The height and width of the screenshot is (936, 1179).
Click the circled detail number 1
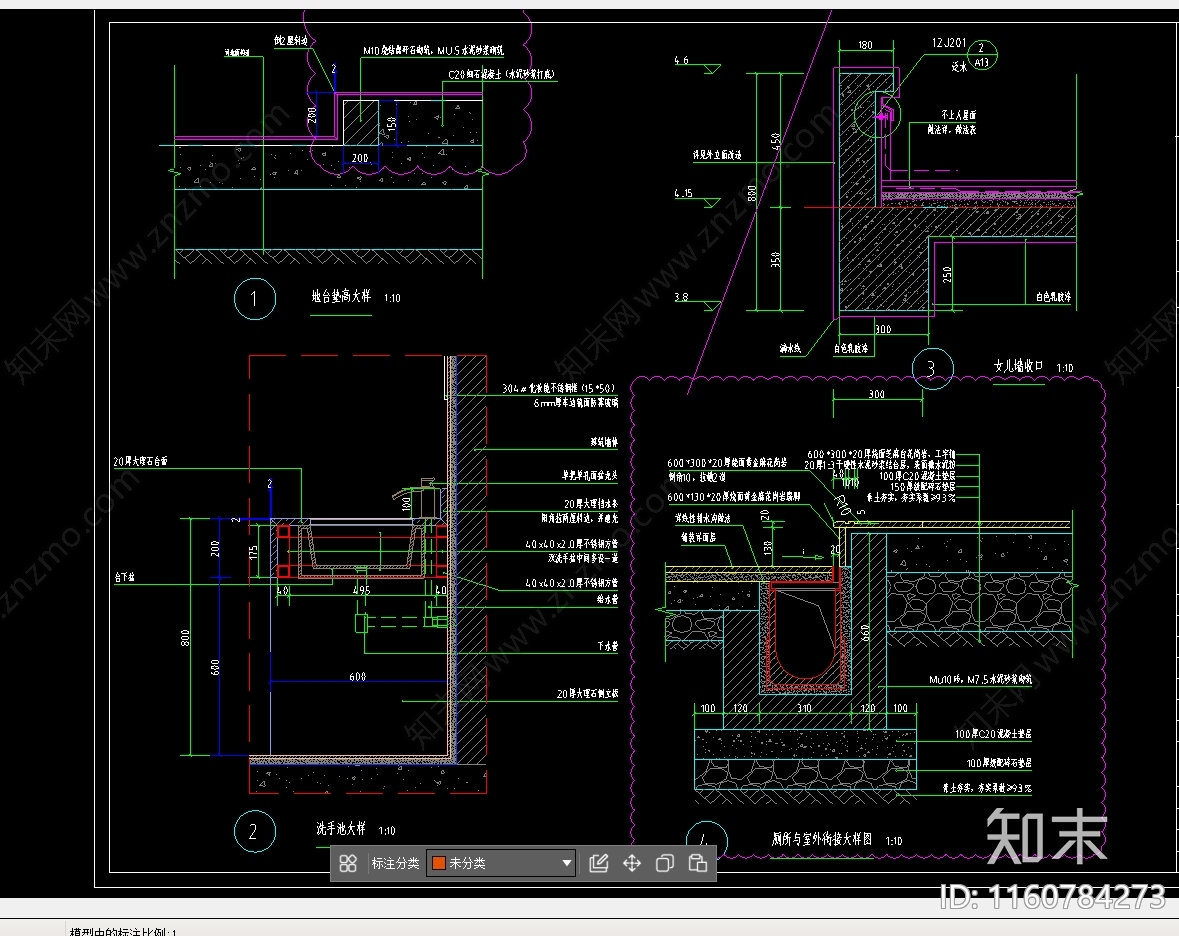(x=254, y=299)
